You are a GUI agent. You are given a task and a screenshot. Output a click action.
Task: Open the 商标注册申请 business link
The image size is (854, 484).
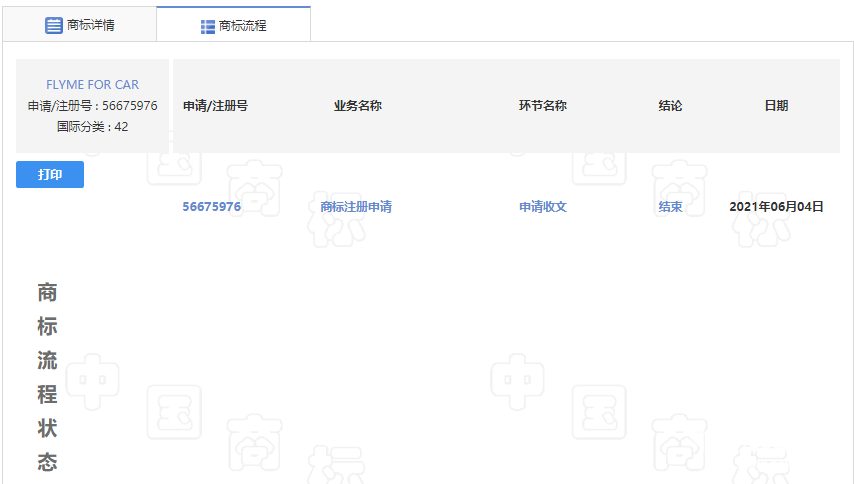pyautogui.click(x=356, y=207)
